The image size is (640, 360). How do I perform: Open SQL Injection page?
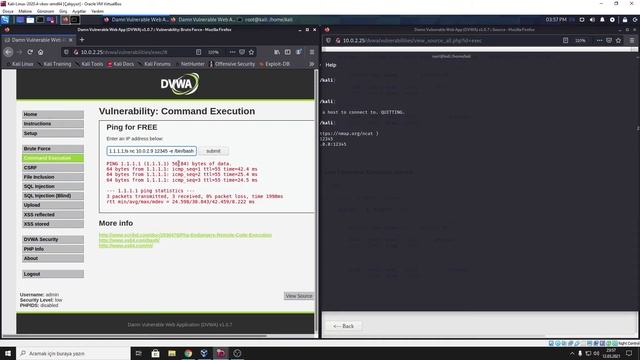[x=53, y=186]
